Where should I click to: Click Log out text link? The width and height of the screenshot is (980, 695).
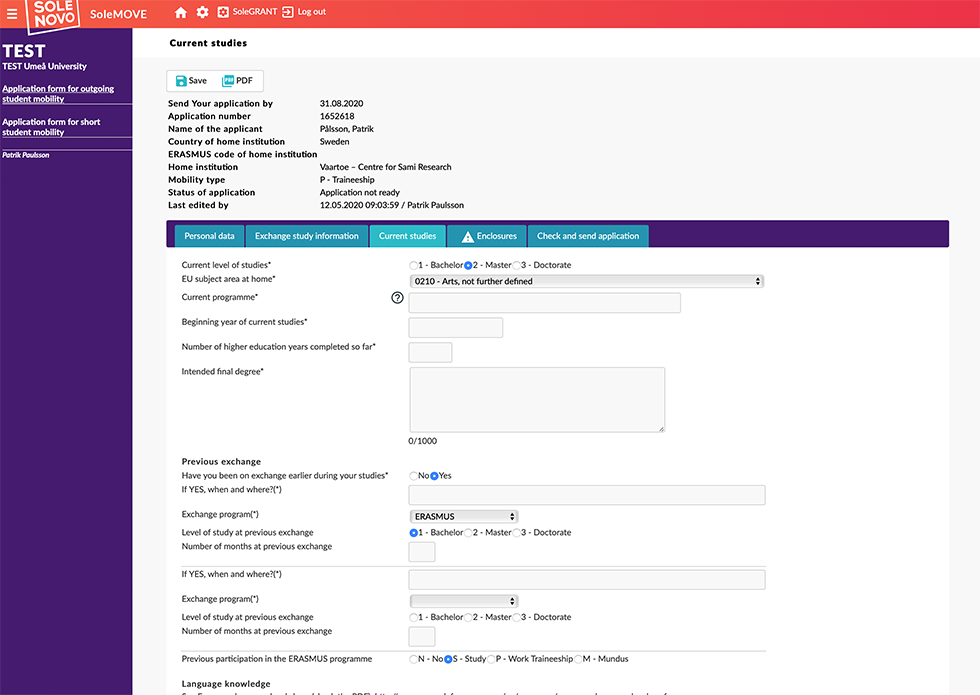[312, 12]
